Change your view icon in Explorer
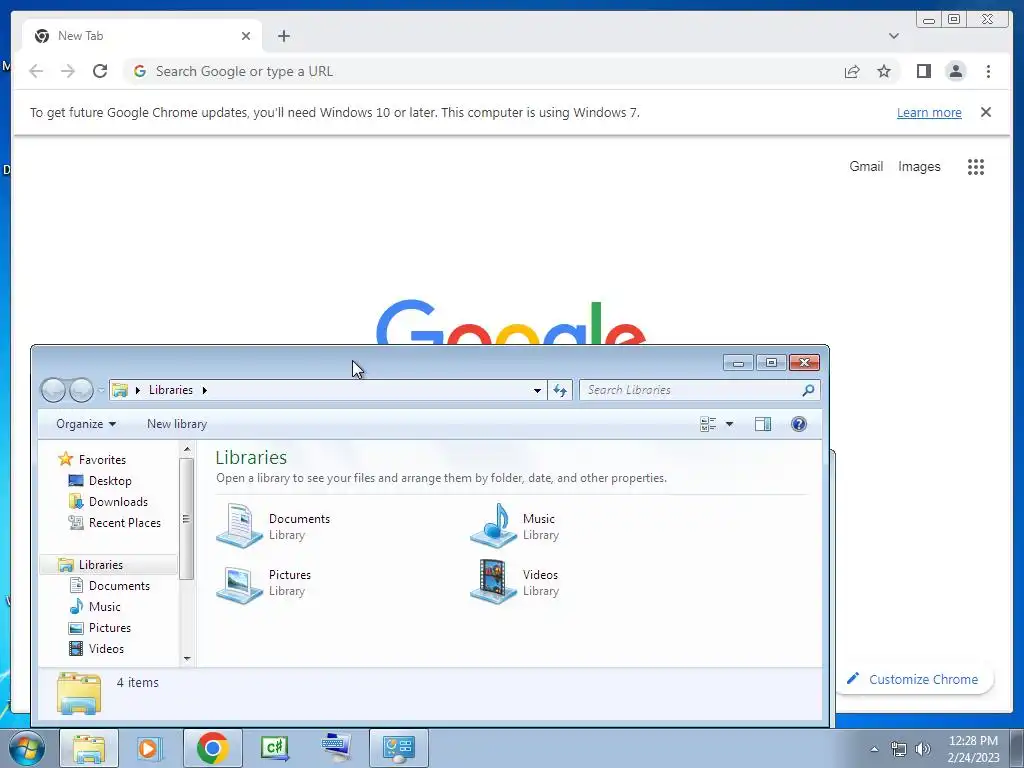 (708, 424)
